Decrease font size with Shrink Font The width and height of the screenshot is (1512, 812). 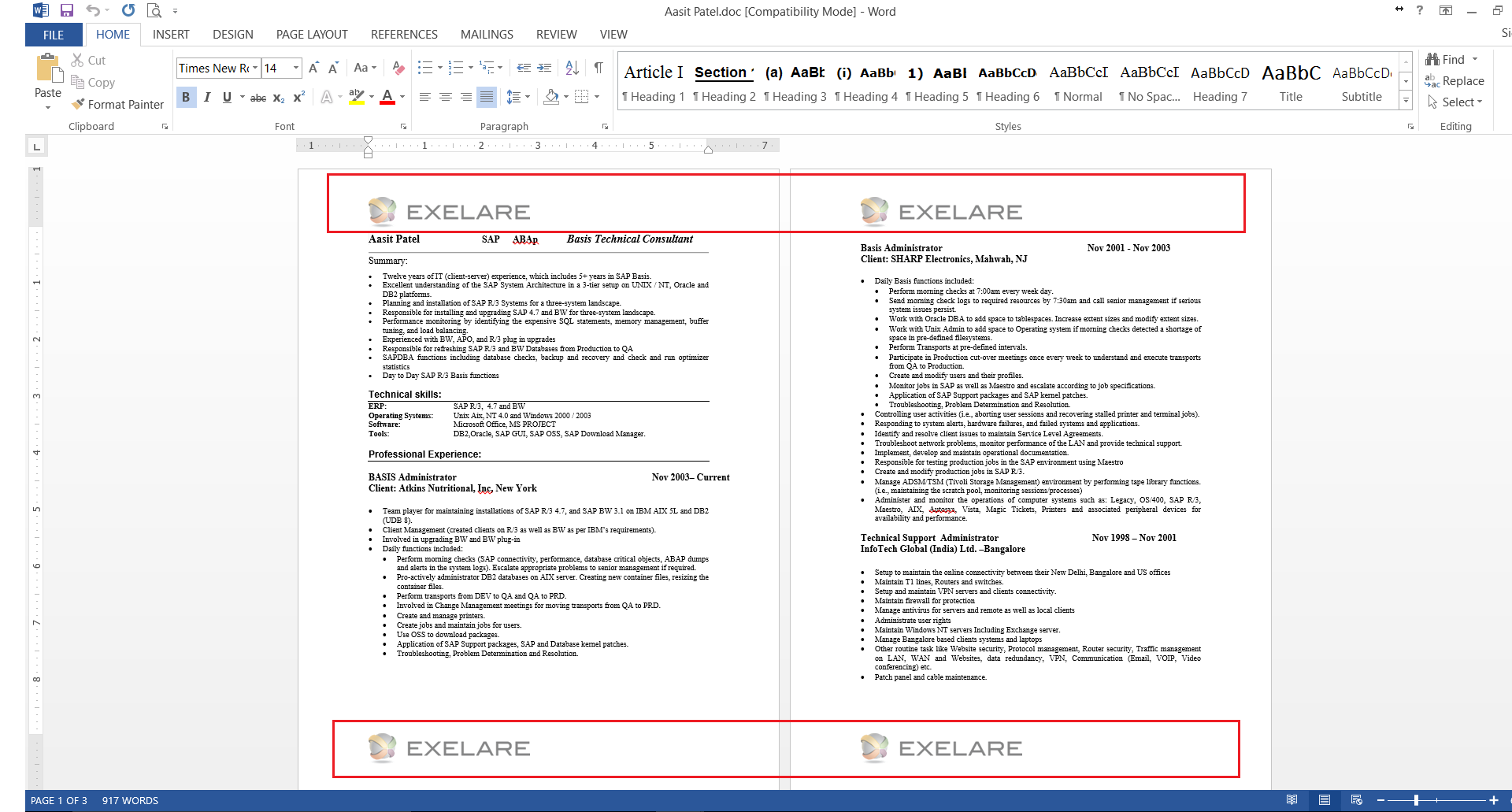tap(333, 68)
